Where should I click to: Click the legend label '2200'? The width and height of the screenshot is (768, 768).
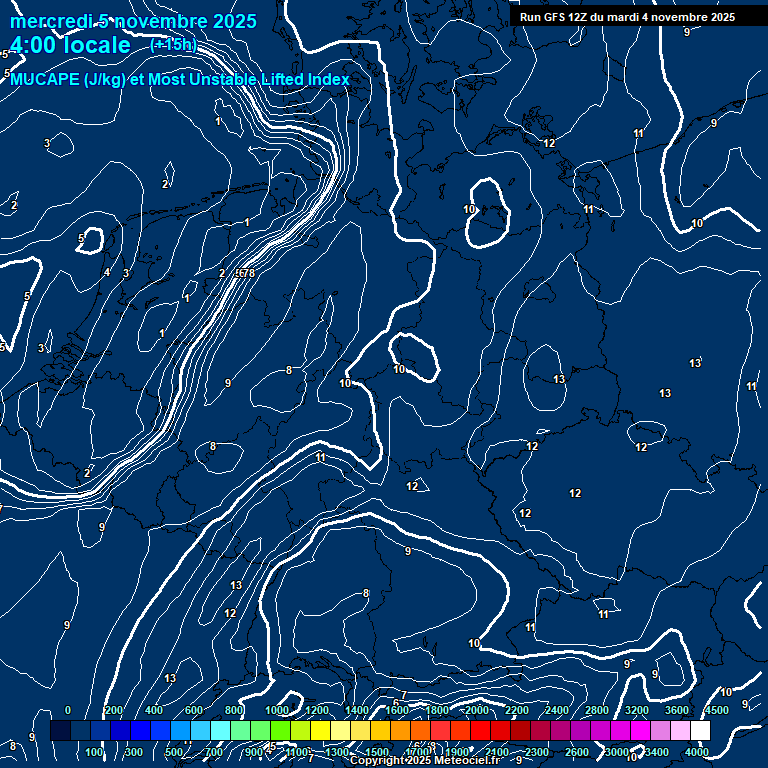pyautogui.click(x=517, y=710)
